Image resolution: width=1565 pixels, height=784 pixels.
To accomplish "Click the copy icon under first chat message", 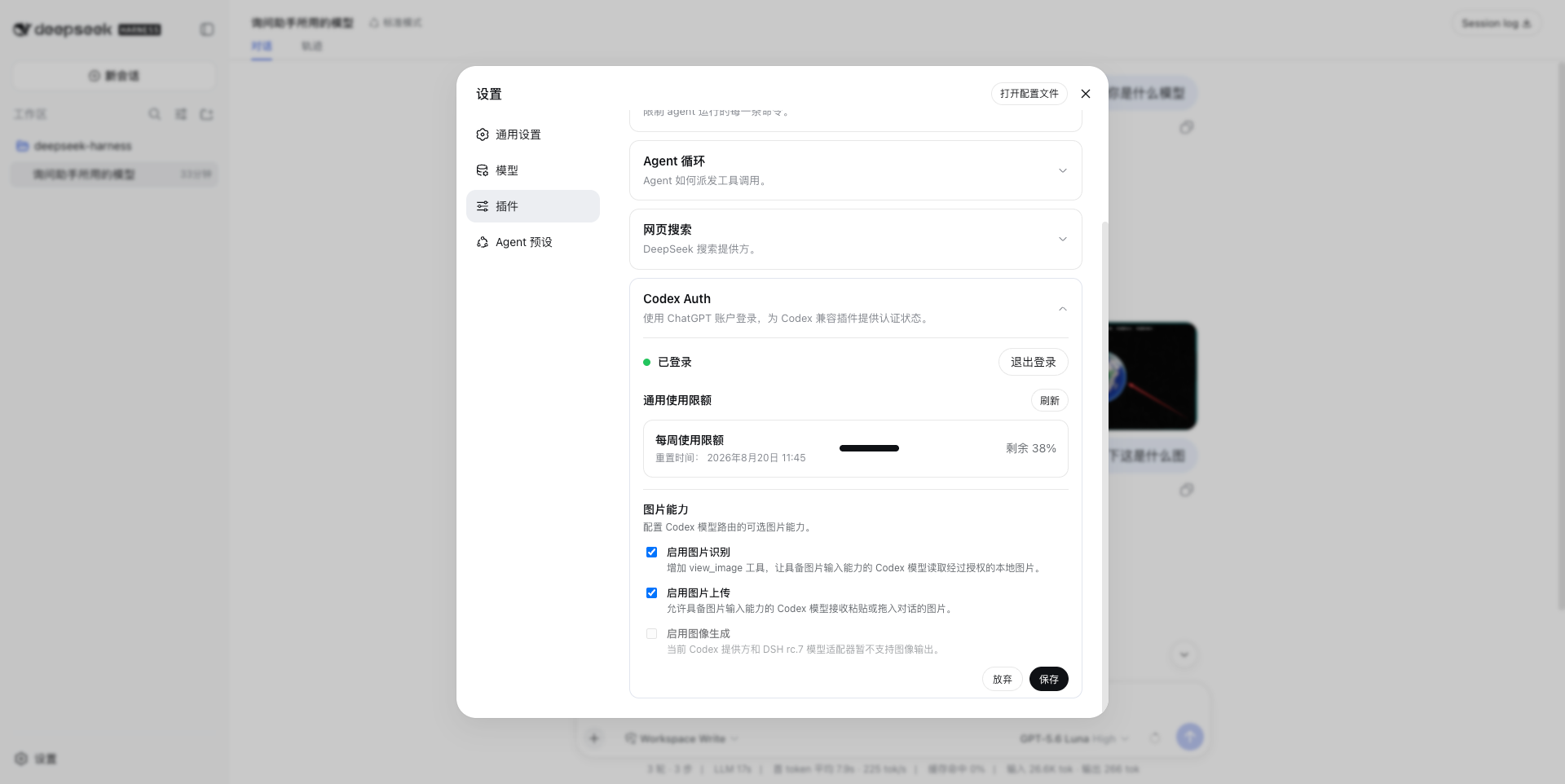I will click(x=1186, y=127).
